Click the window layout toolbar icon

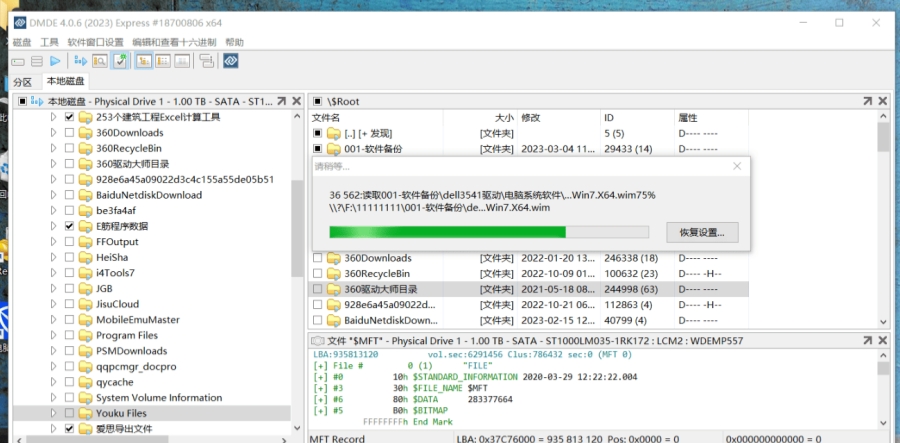[207, 61]
